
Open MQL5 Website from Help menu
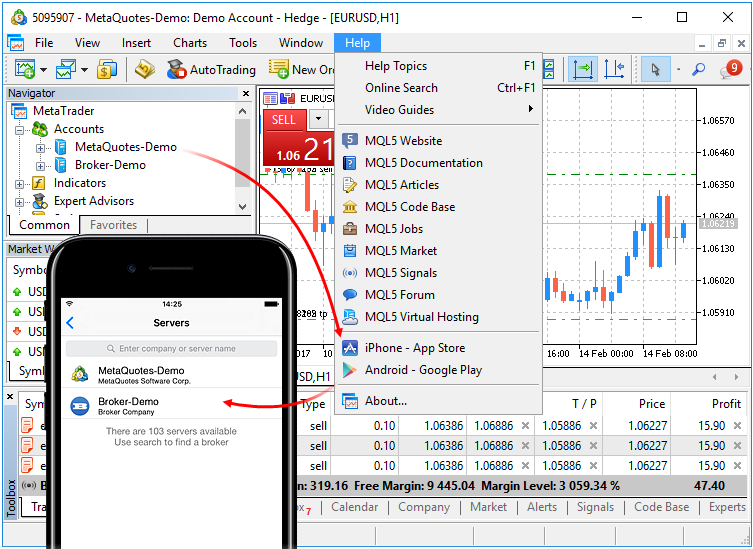[x=438, y=141]
